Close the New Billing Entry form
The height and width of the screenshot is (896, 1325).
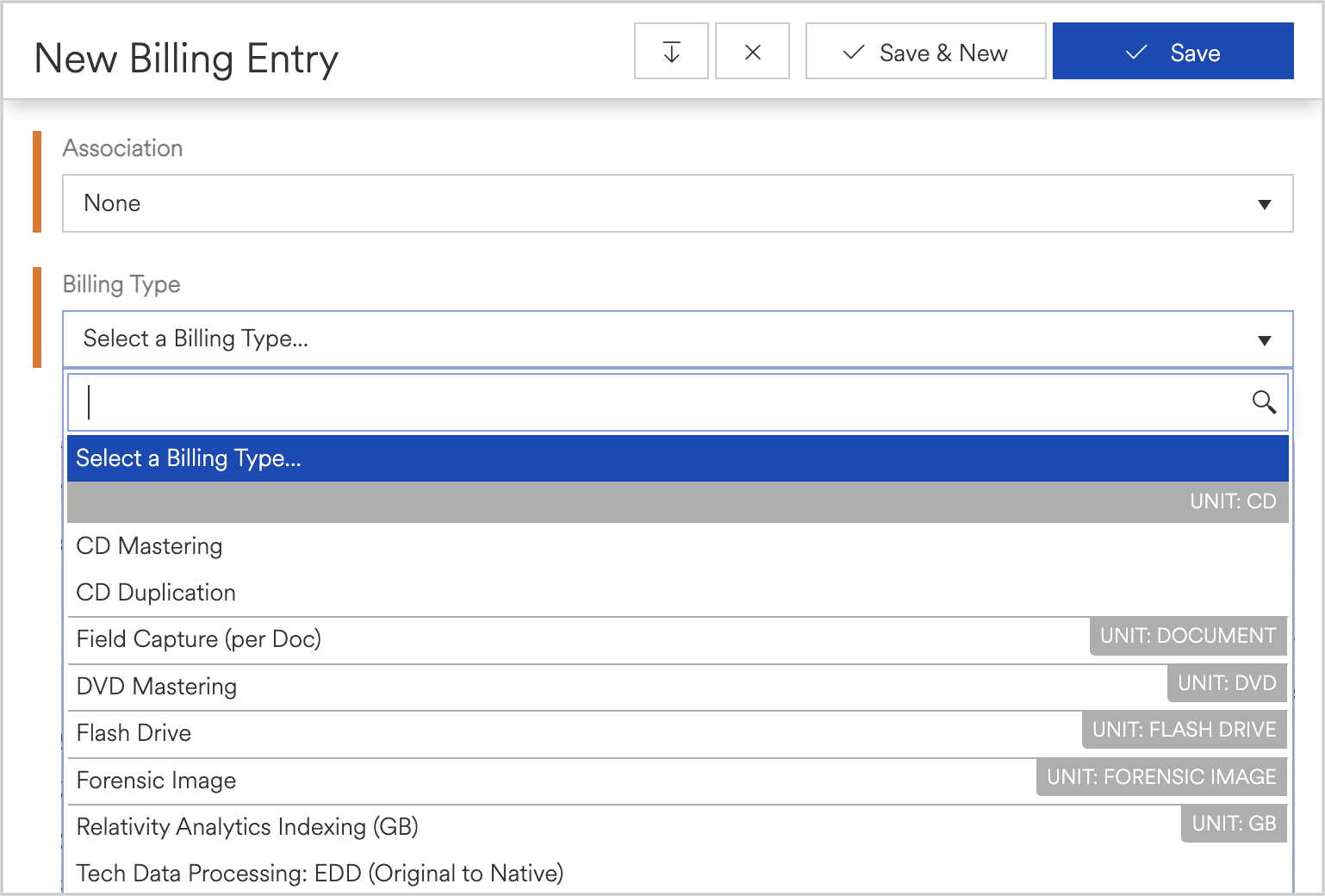click(x=752, y=52)
